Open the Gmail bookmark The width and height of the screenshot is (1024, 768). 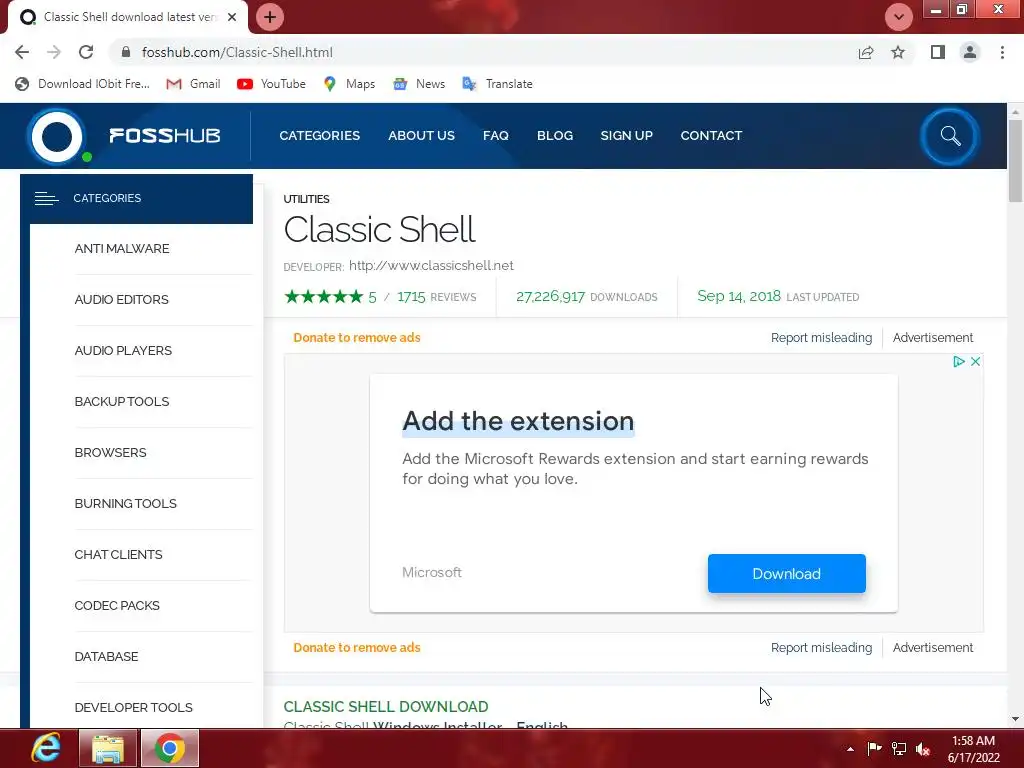pyautogui.click(x=193, y=84)
